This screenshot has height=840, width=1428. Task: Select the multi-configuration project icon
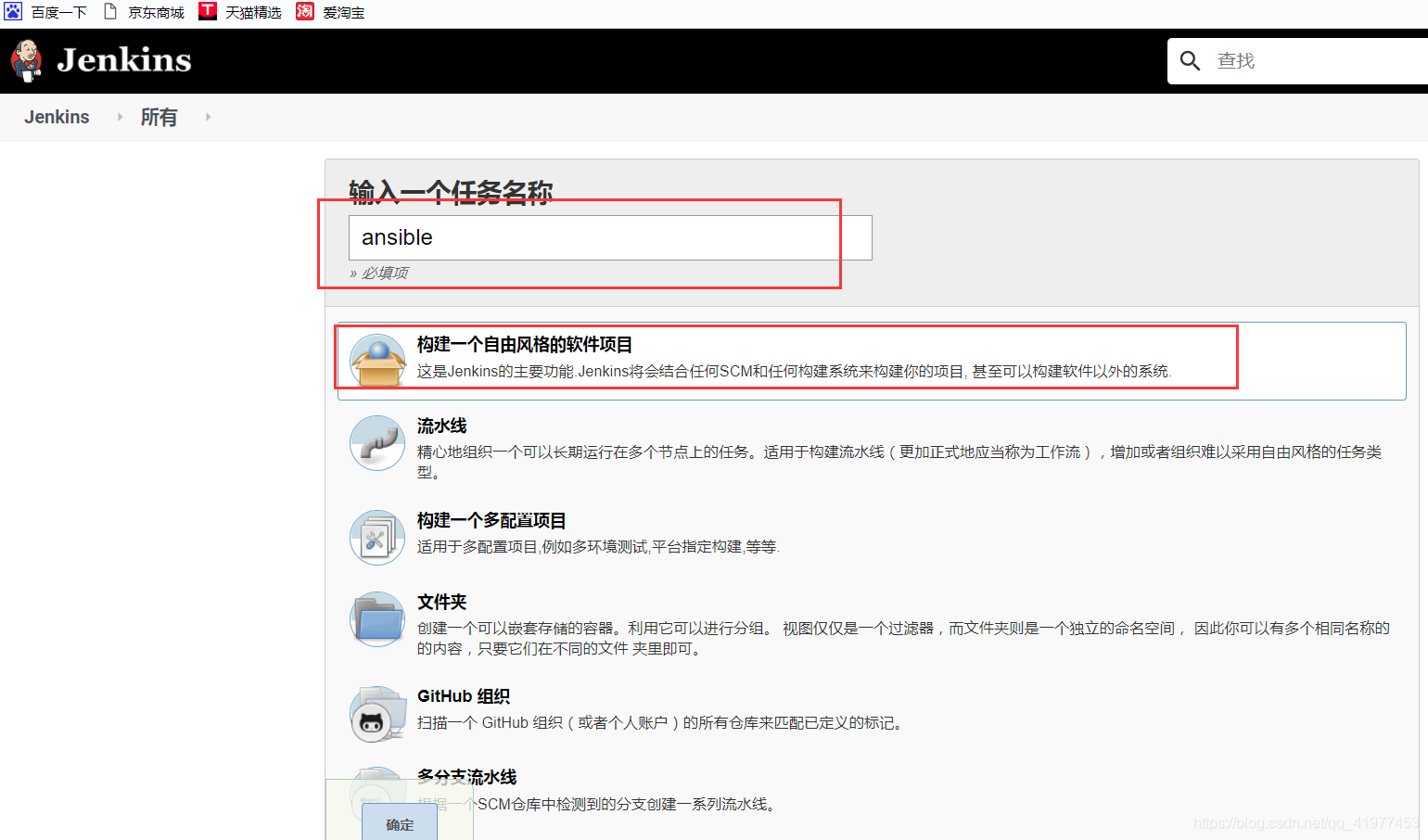pos(377,538)
